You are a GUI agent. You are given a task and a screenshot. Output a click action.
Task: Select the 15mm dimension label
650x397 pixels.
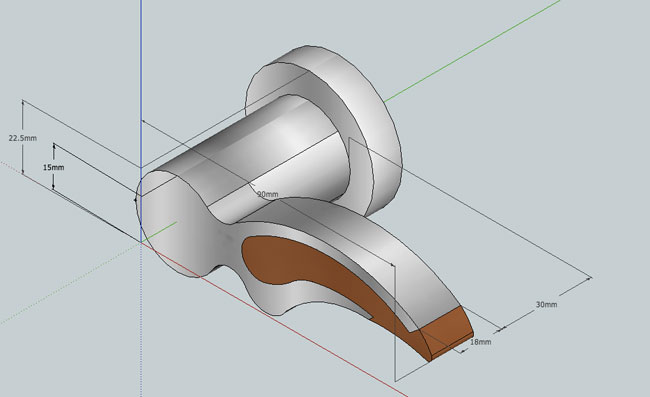click(x=53, y=167)
